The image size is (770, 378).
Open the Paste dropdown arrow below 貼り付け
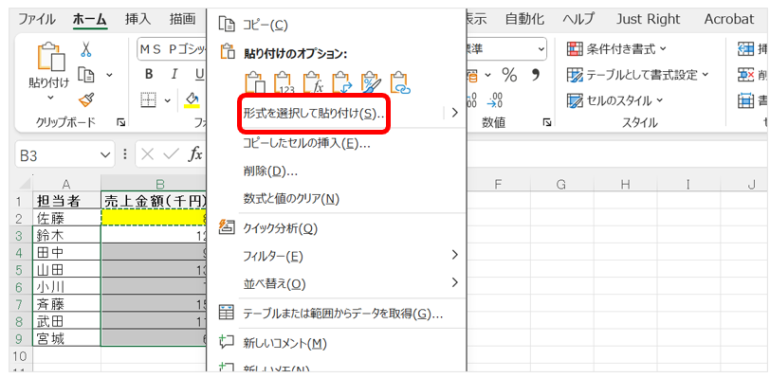pyautogui.click(x=50, y=97)
